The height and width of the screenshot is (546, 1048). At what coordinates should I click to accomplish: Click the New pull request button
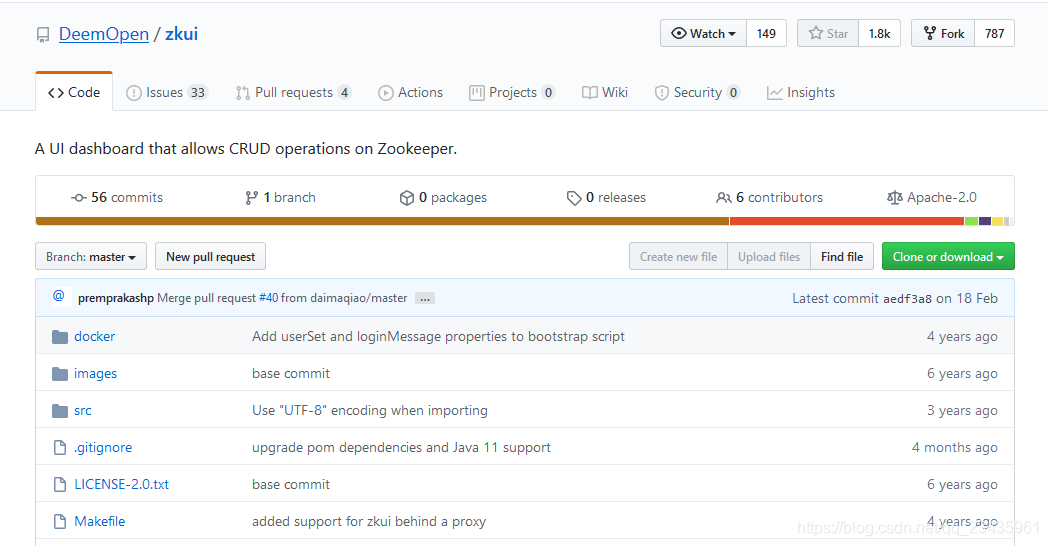click(x=211, y=257)
